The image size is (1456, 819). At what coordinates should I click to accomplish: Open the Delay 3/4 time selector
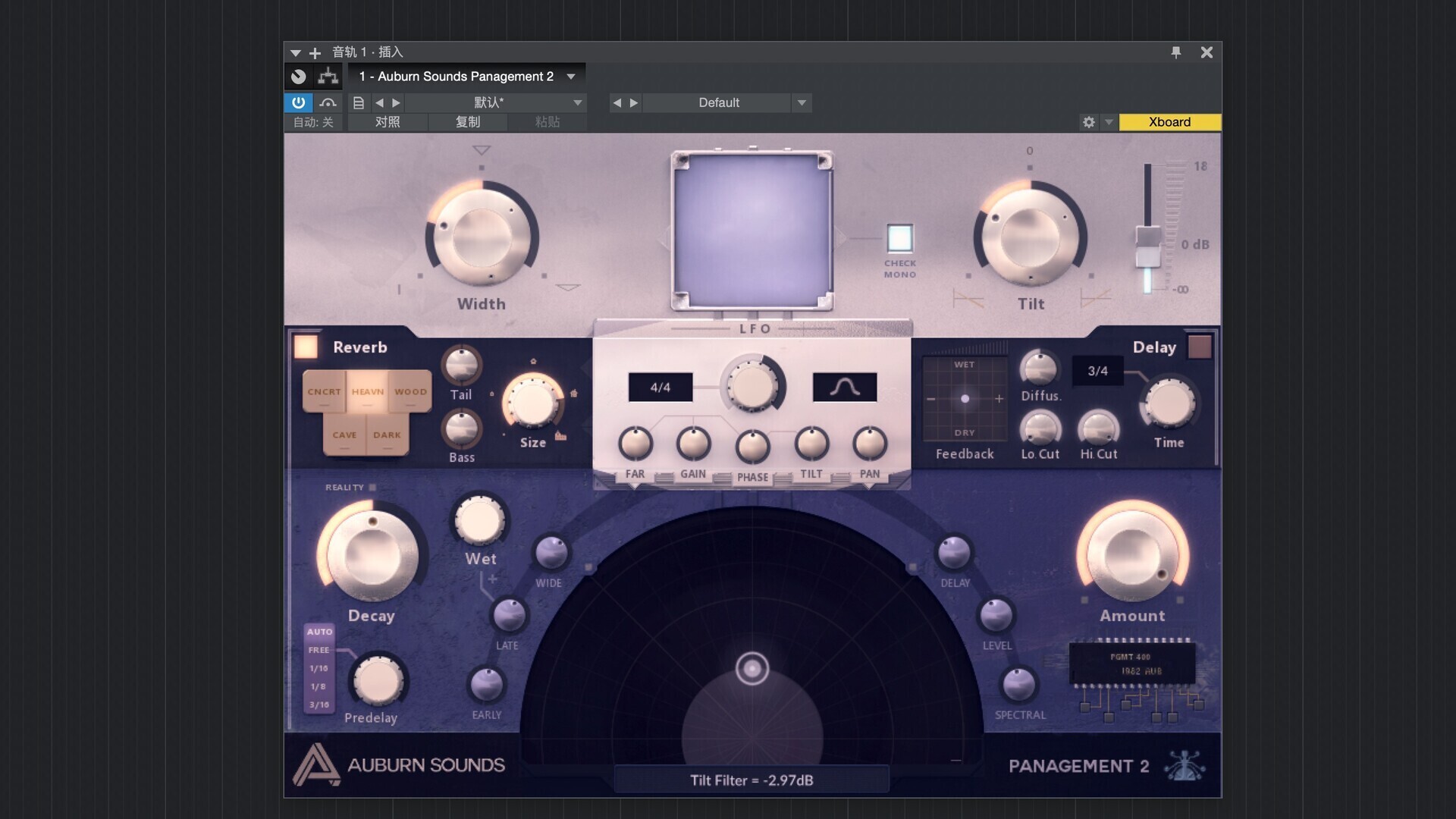point(1097,371)
